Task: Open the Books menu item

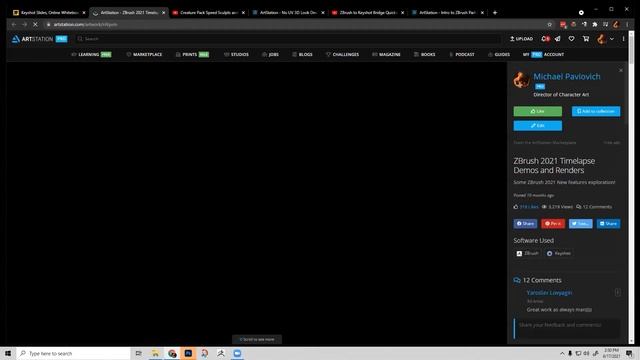Action: pos(424,54)
